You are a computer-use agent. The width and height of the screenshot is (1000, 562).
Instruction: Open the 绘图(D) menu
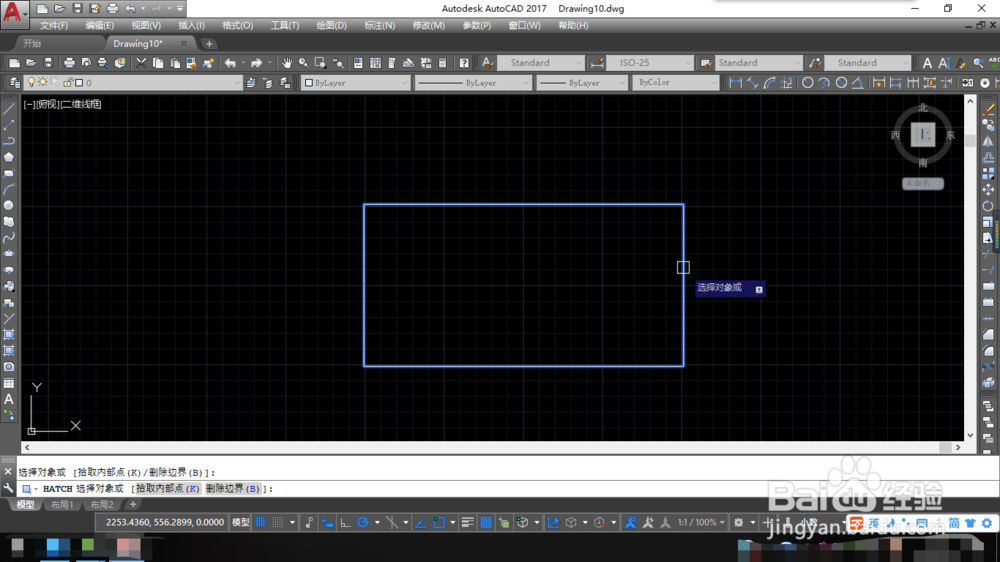click(332, 26)
